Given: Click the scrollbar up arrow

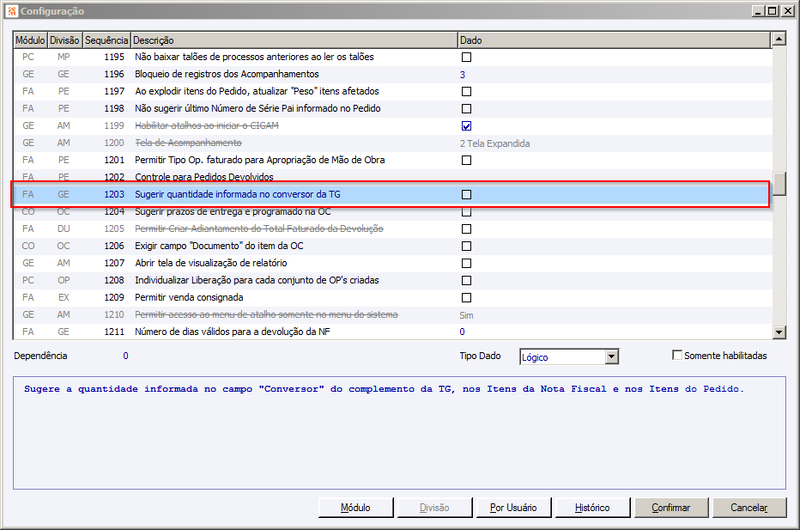Looking at the screenshot, I should (x=779, y=39).
